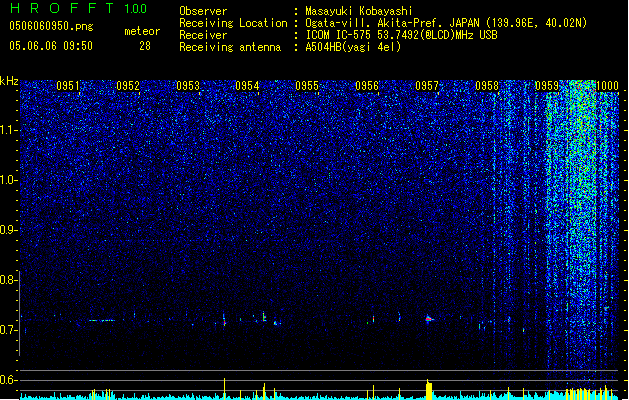Click the 1.1 kHz axis label

pyautogui.click(x=8, y=130)
